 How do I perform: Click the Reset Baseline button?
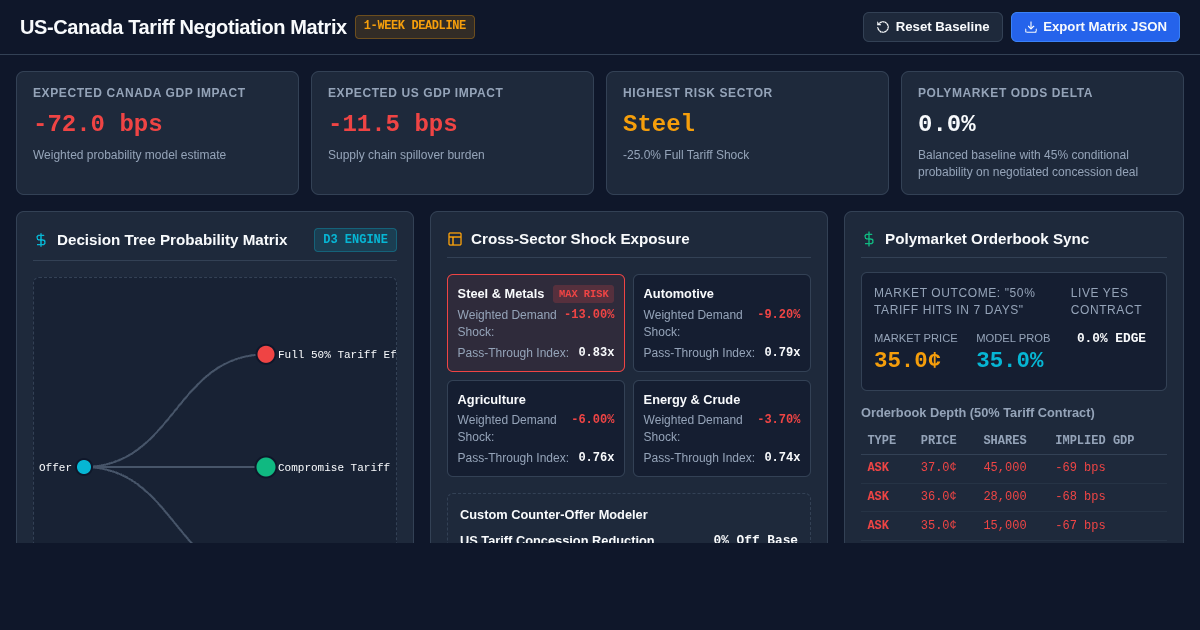(x=932, y=27)
